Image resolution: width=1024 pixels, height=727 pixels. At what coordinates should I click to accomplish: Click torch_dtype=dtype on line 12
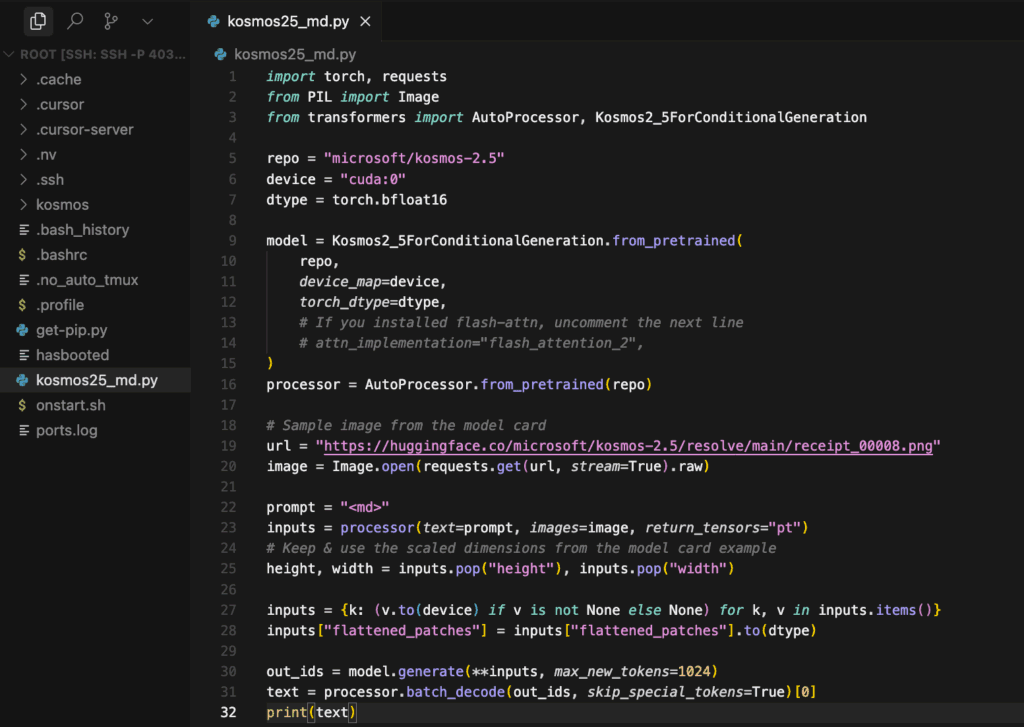pos(369,302)
